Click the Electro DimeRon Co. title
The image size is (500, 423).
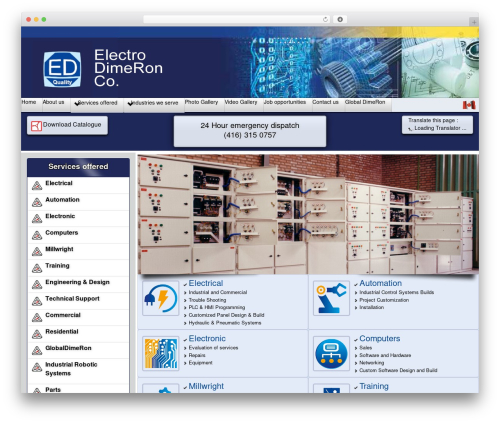point(128,68)
